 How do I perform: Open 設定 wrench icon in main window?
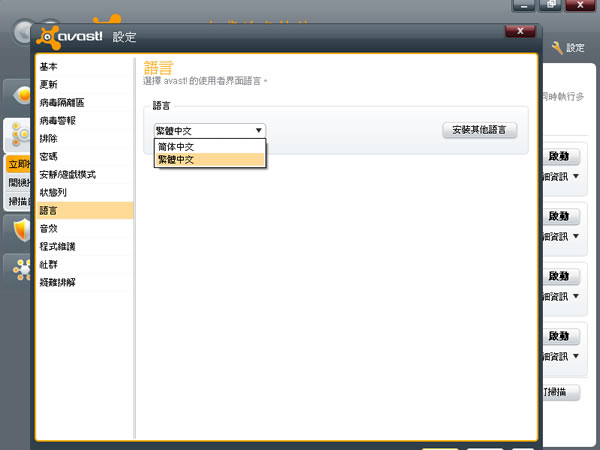click(568, 48)
